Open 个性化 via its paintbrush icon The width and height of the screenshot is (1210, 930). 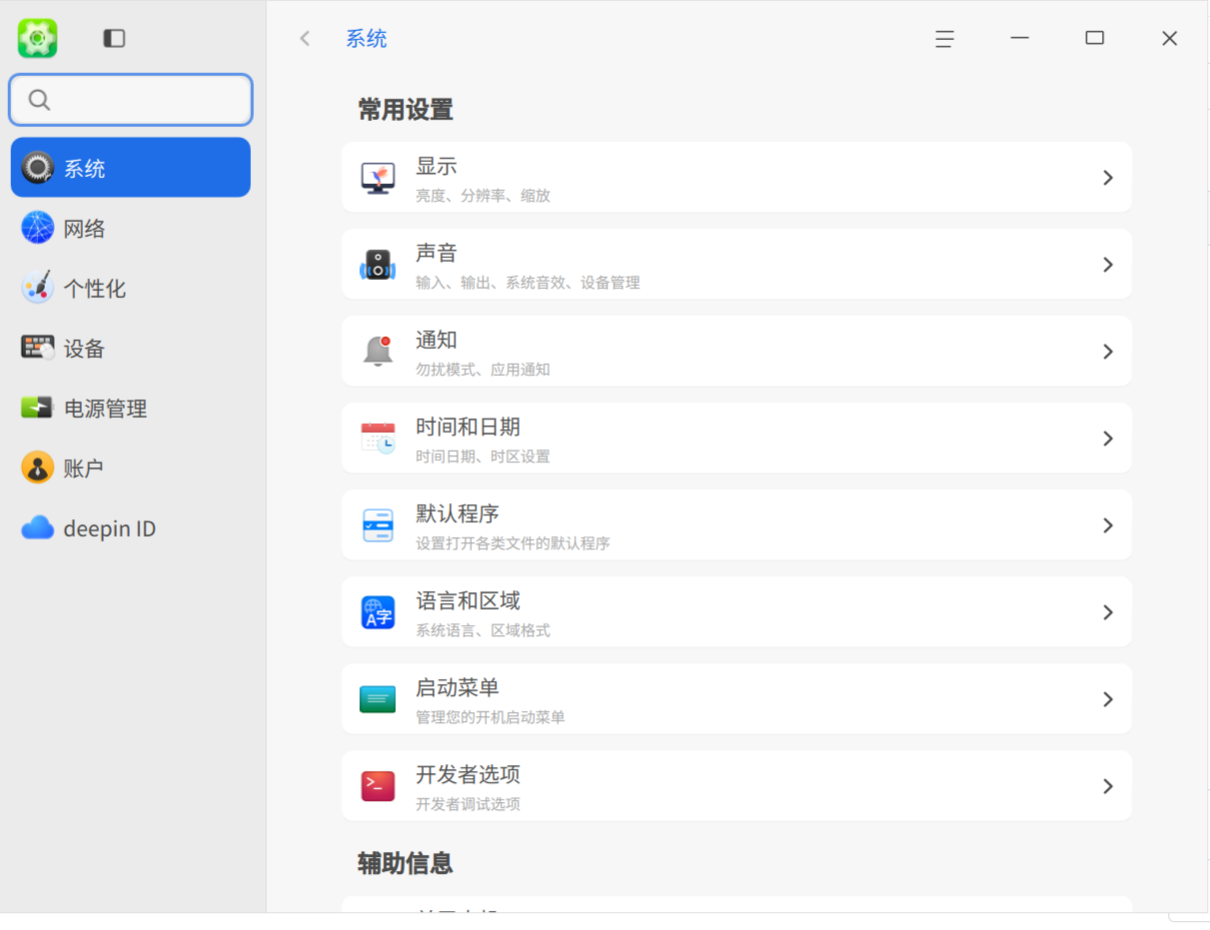(38, 288)
